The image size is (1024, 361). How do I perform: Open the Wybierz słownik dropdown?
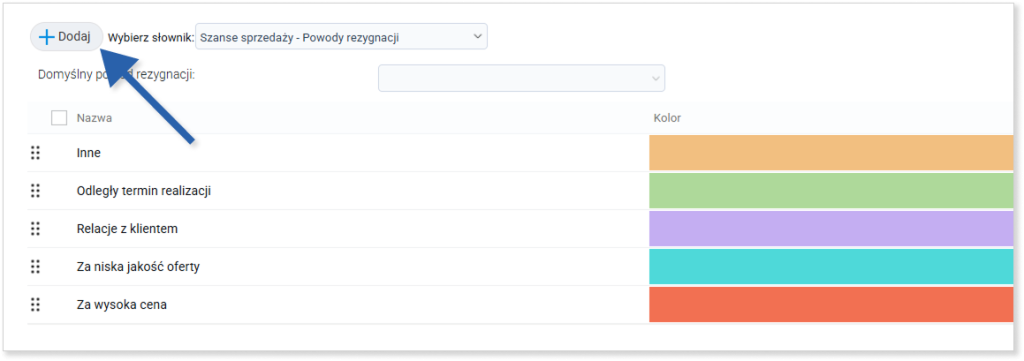click(342, 37)
